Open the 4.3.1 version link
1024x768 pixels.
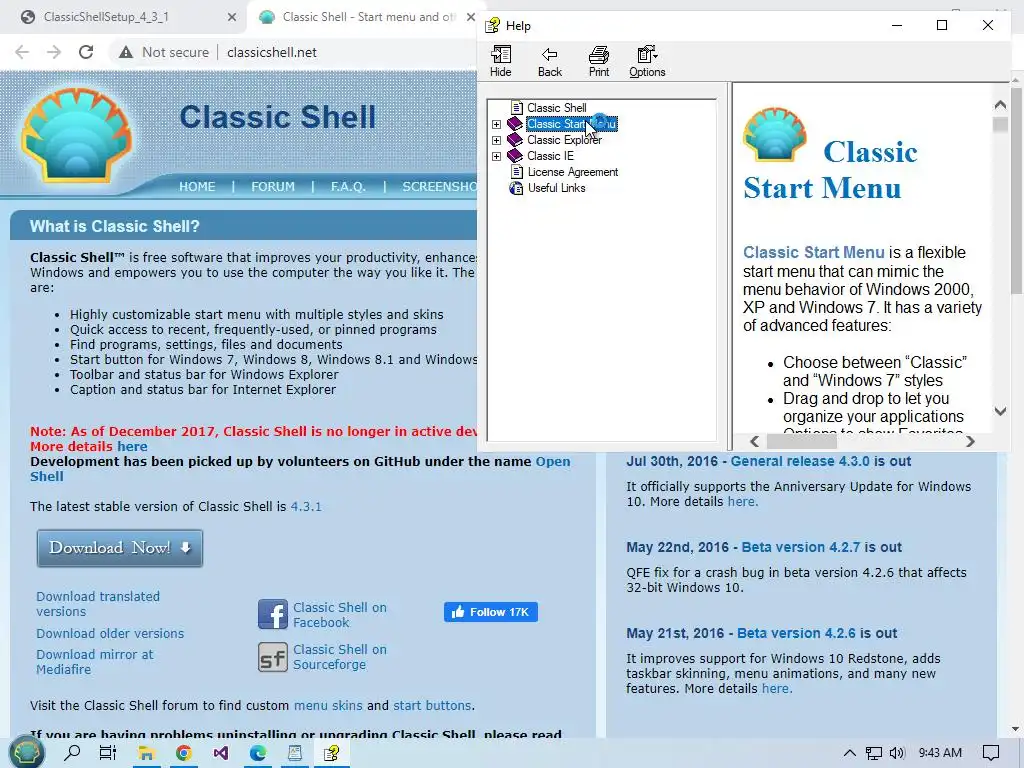pos(306,507)
